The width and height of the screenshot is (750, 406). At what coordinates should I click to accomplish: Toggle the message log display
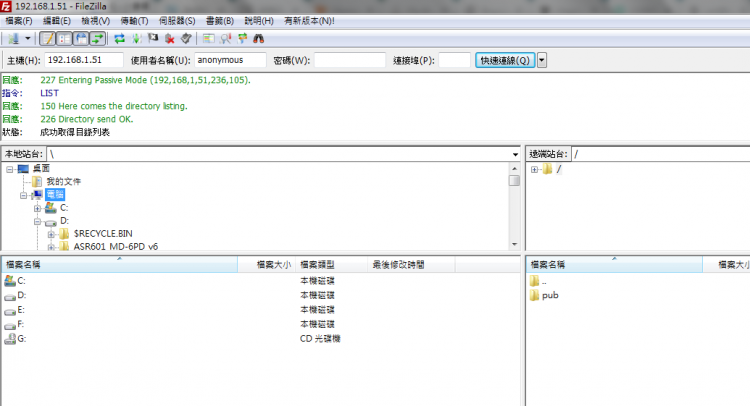pos(47,39)
